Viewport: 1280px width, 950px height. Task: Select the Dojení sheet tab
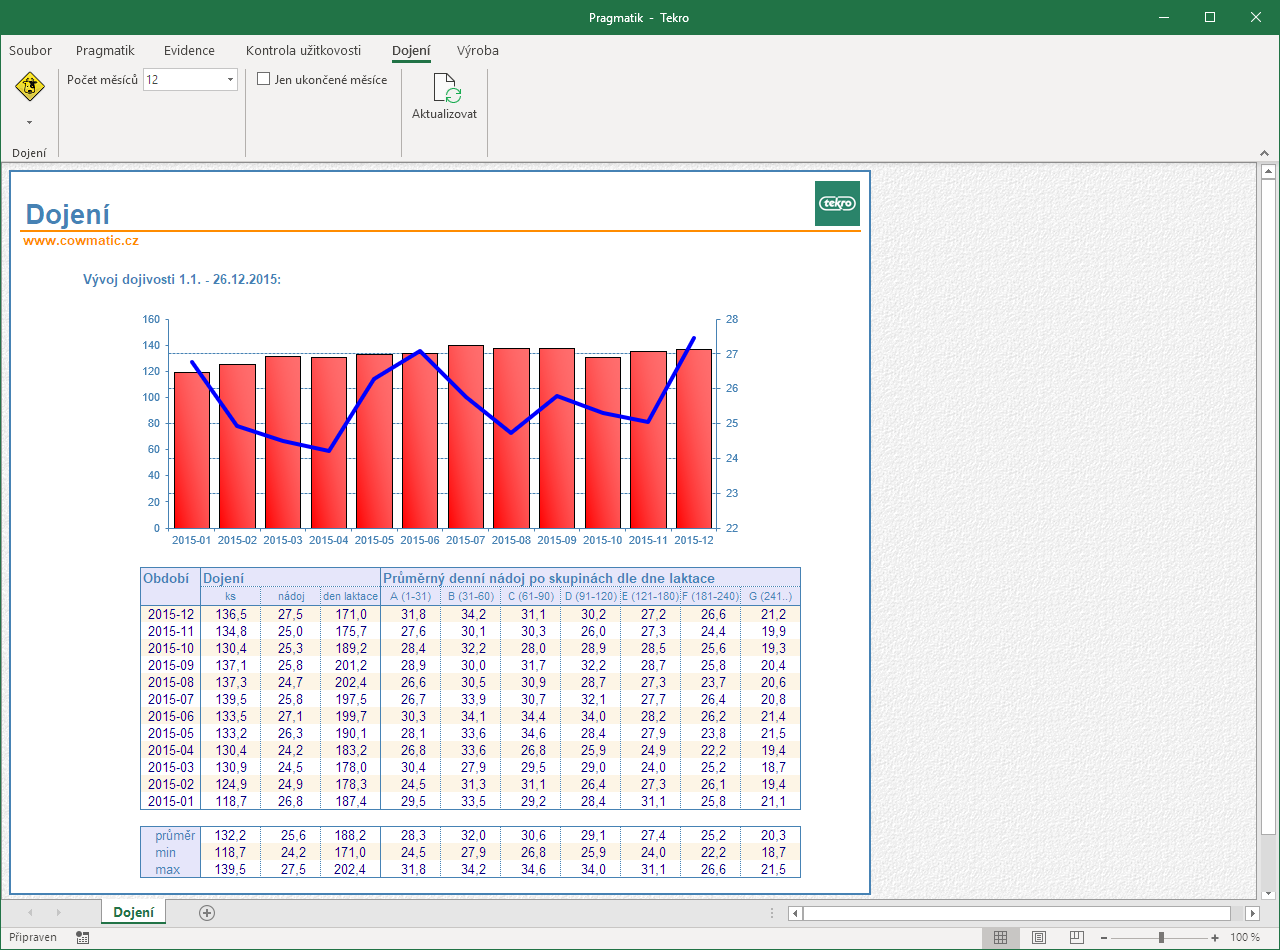[x=133, y=912]
